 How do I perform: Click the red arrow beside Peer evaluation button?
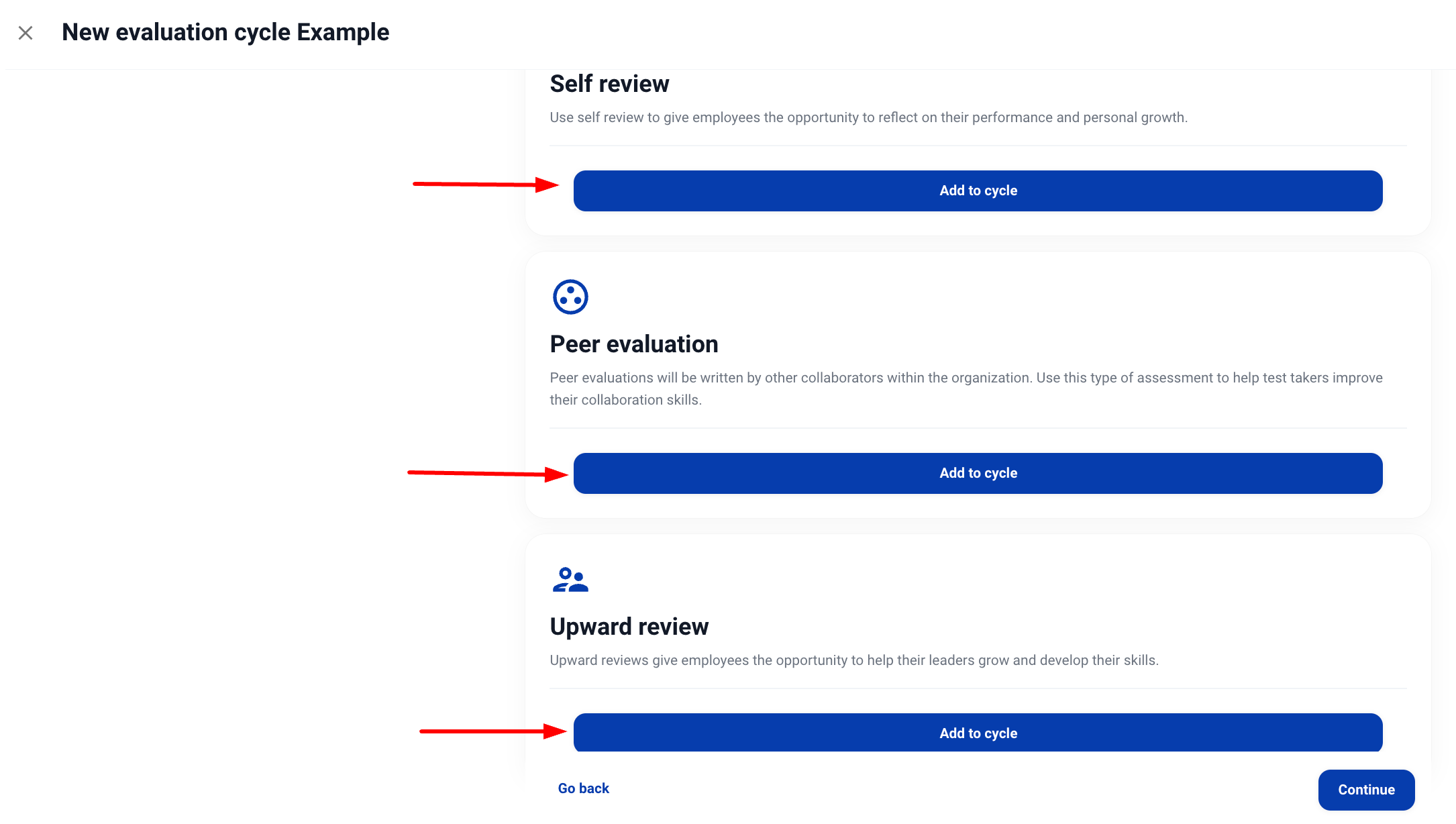click(488, 474)
